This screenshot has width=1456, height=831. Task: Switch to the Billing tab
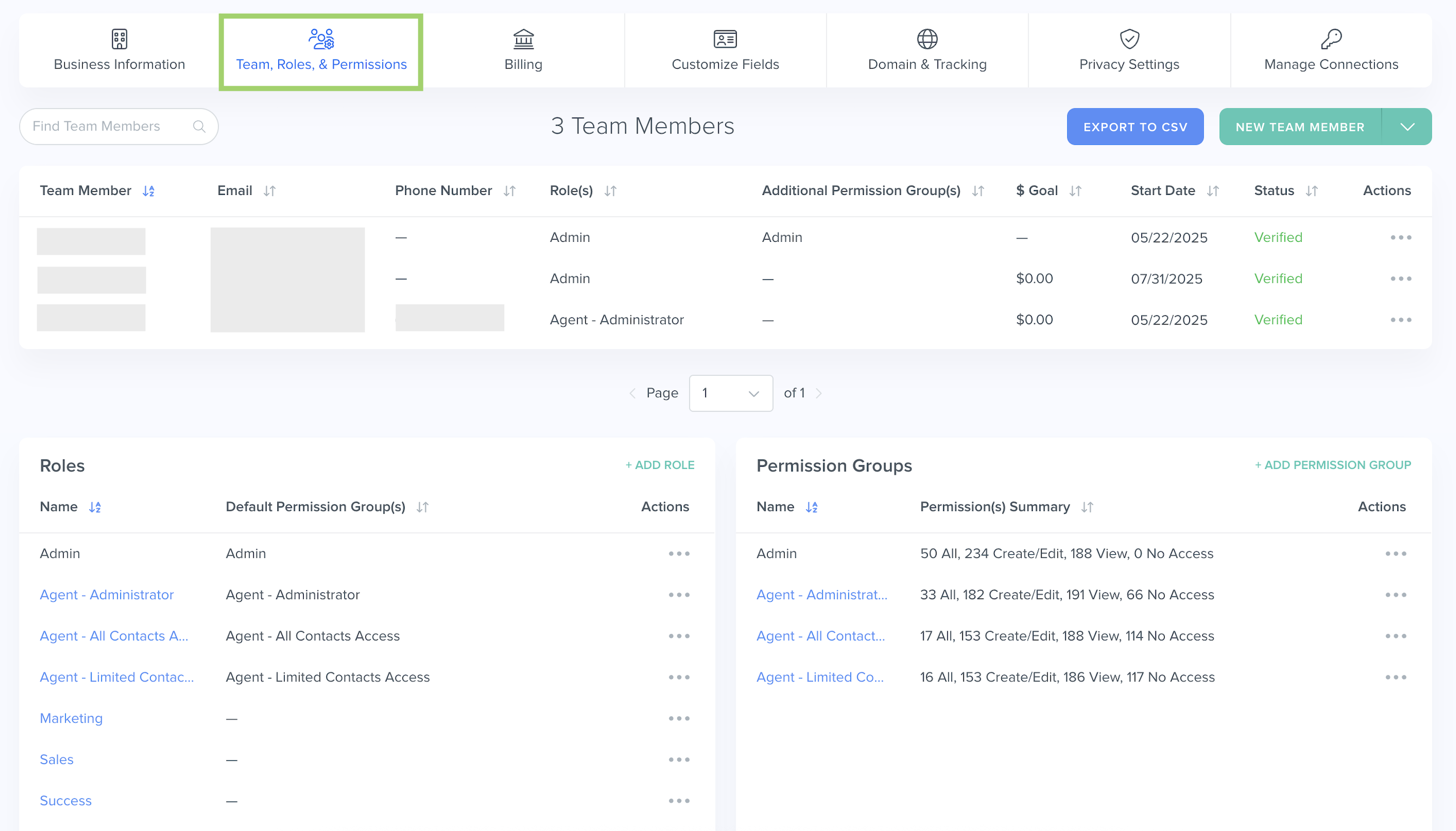pos(523,51)
